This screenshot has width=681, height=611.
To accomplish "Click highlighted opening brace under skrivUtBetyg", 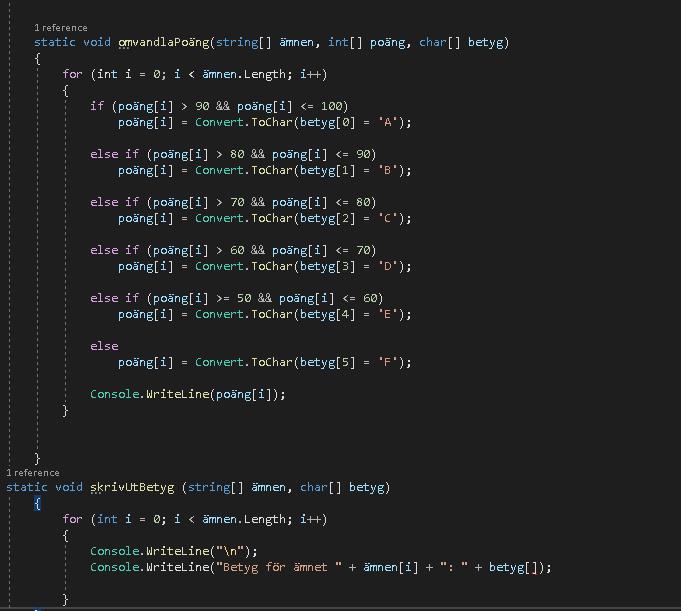I will [x=38, y=503].
